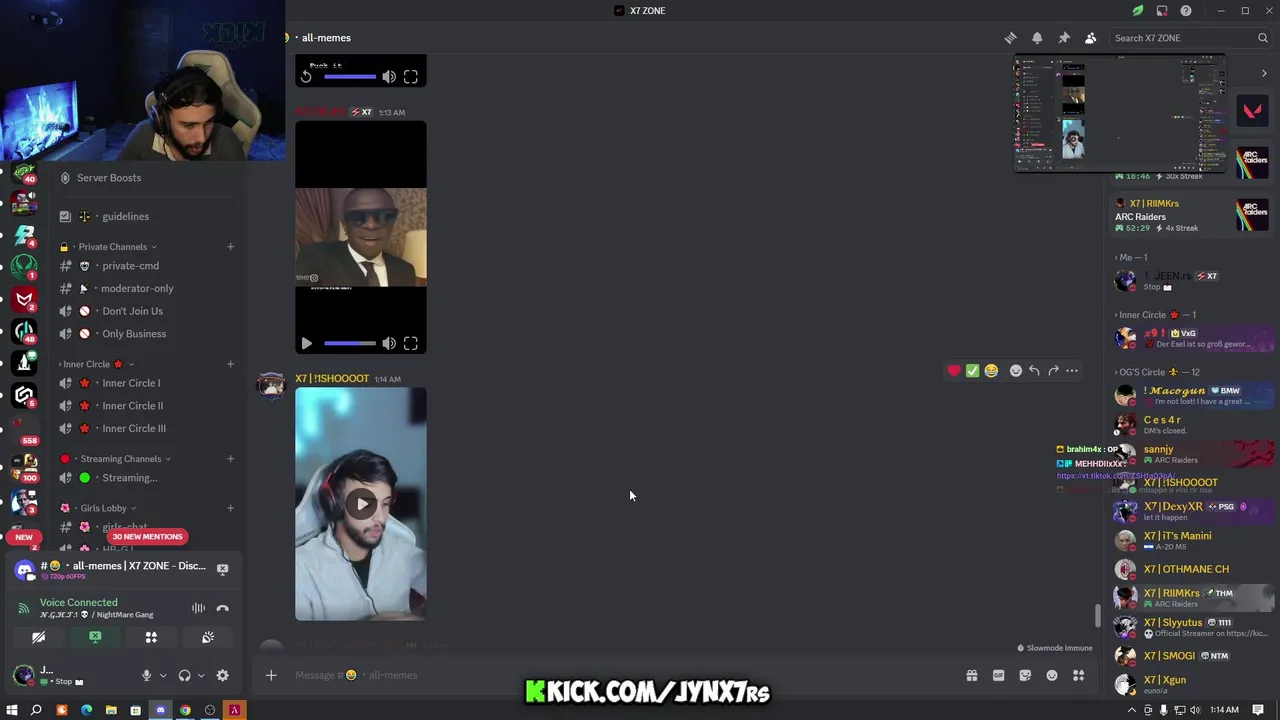Click Windows Start button
The image size is (1280, 720).
[12, 711]
